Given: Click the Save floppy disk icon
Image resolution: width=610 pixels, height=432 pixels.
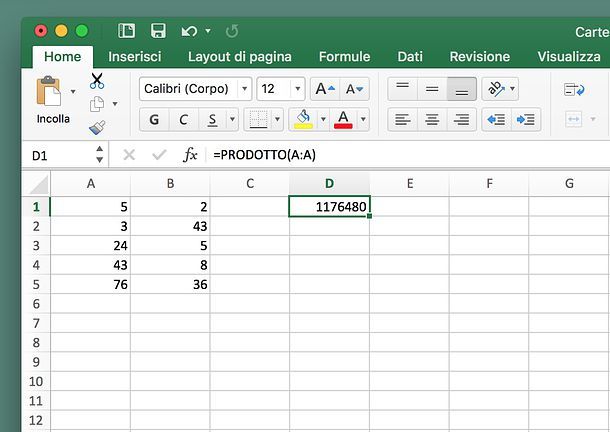Looking at the screenshot, I should coord(158,31).
